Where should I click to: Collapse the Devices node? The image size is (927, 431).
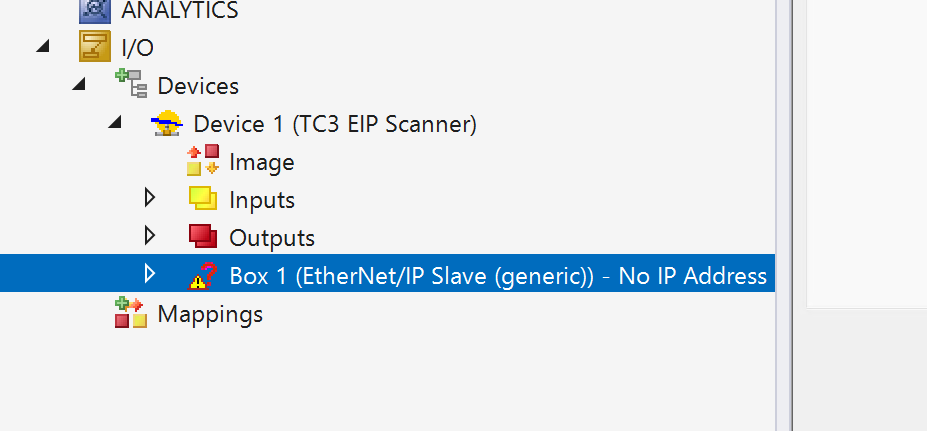pos(78,86)
